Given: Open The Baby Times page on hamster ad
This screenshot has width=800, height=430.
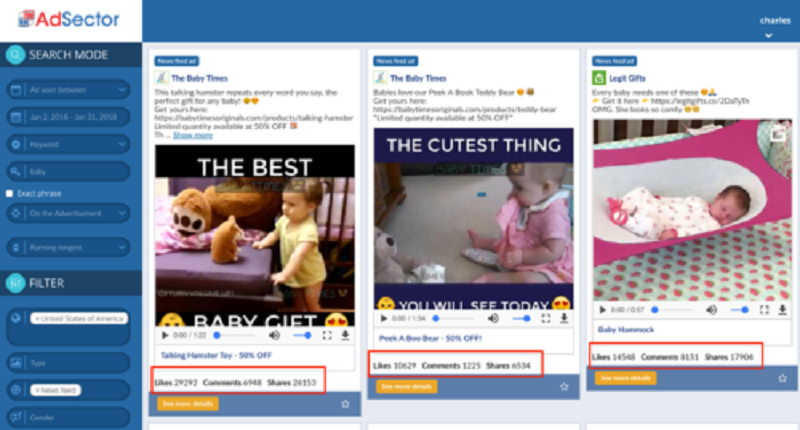Looking at the screenshot, I should tap(199, 78).
